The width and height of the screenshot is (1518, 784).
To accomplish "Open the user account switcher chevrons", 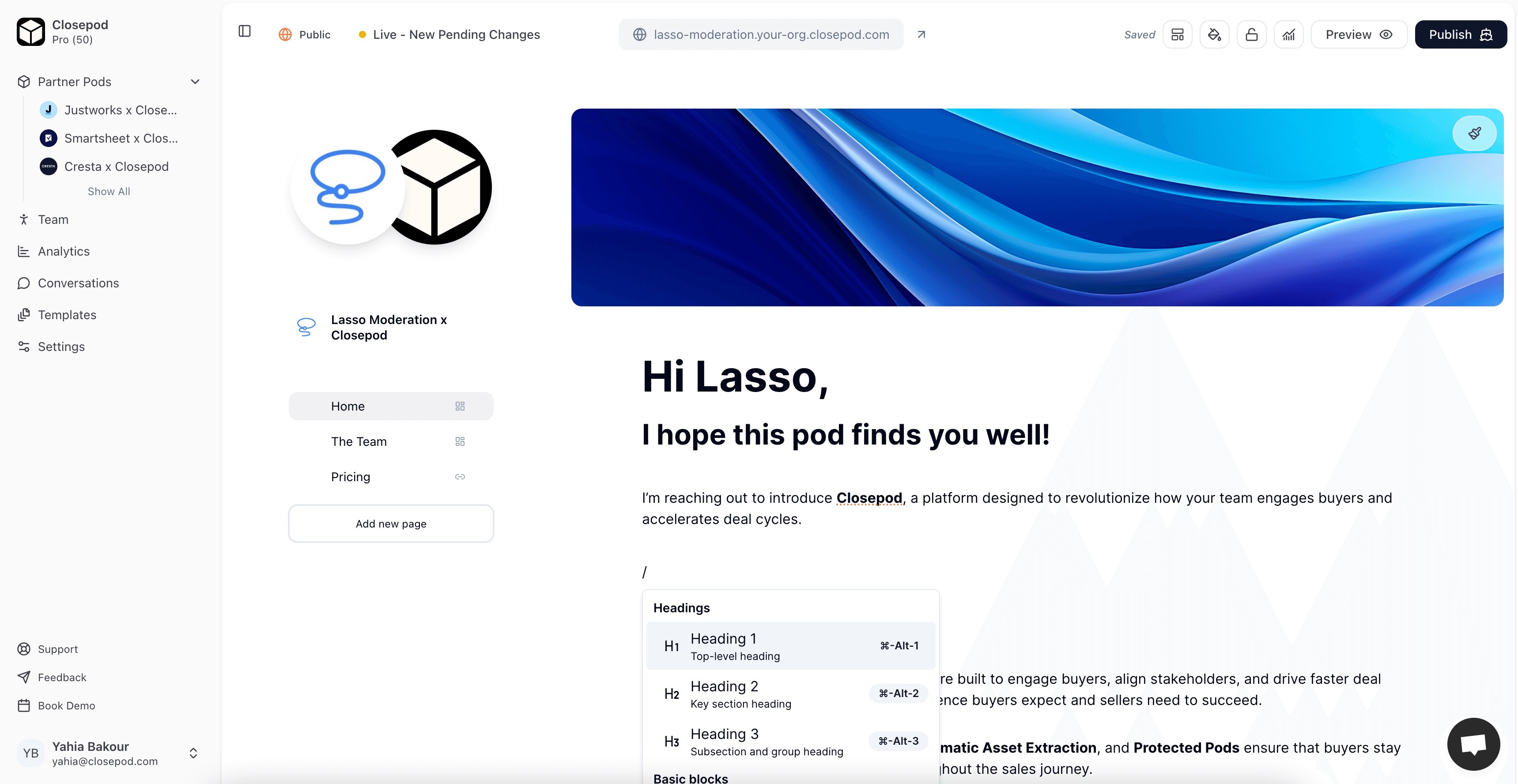I will (193, 753).
